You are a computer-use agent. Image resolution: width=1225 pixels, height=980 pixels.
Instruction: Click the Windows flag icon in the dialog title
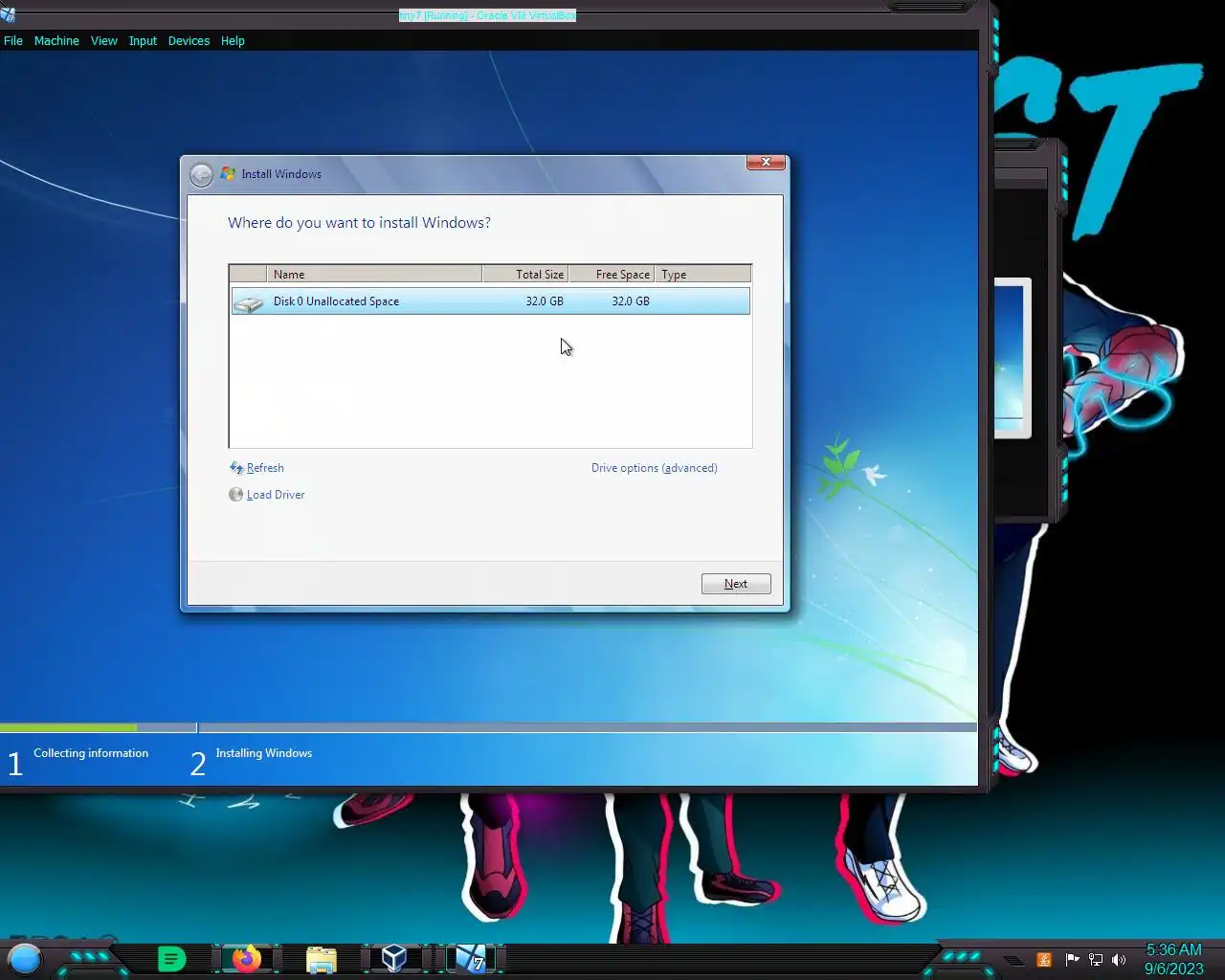(x=228, y=174)
